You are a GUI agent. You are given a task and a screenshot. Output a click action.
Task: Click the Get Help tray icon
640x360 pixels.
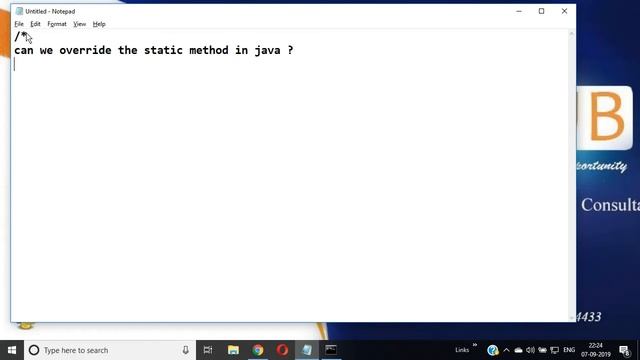493,350
